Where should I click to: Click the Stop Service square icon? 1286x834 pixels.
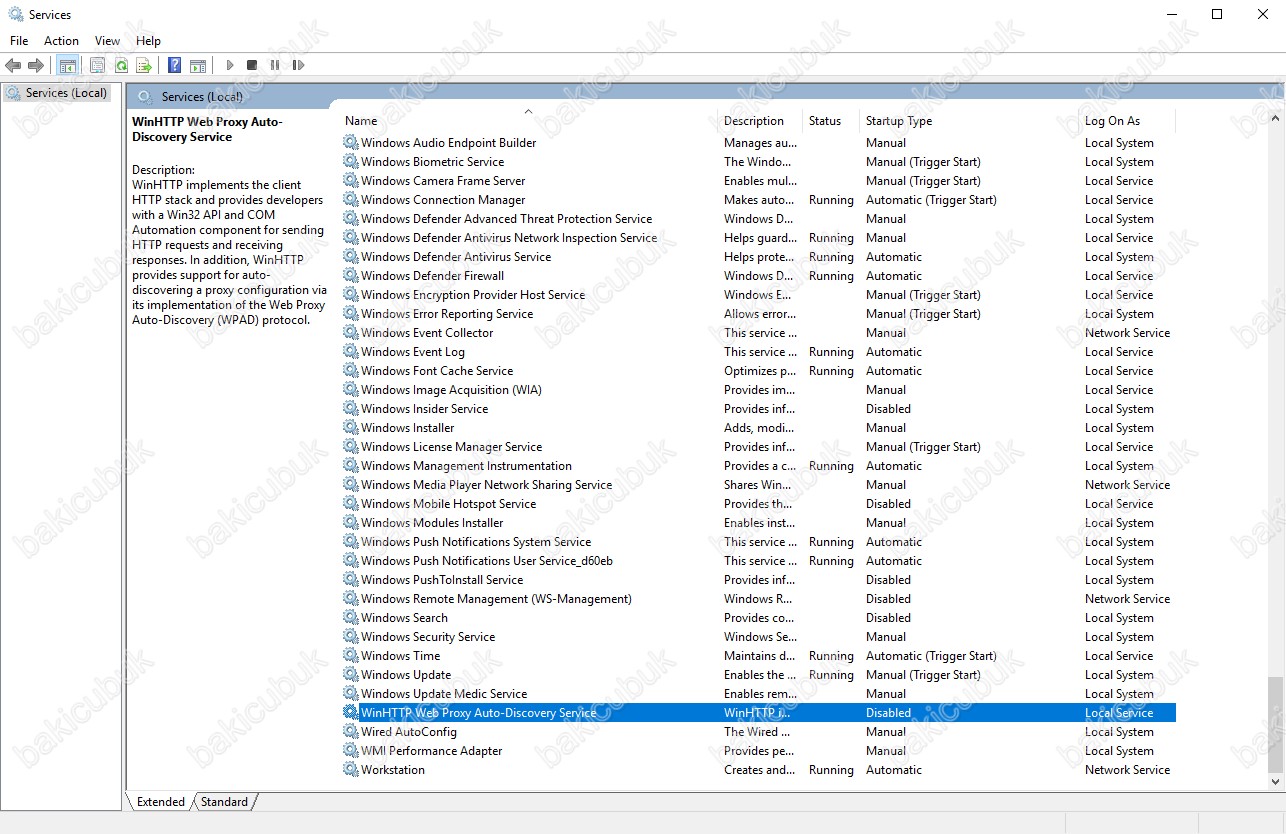tap(252, 65)
